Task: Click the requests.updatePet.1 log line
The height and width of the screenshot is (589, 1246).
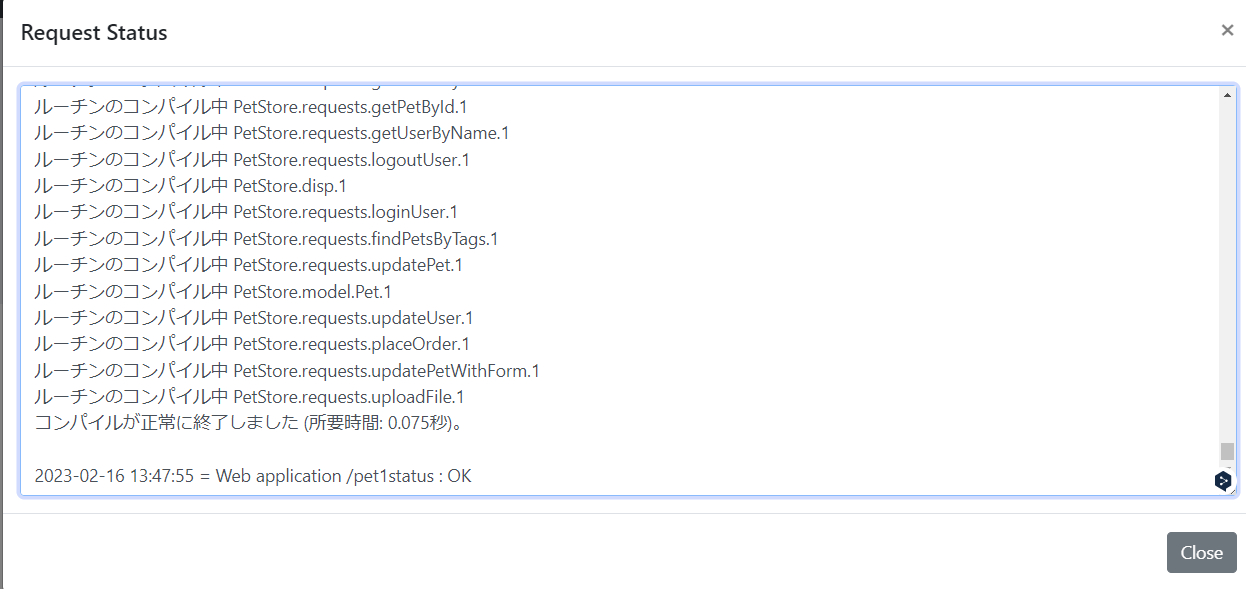Action: (248, 265)
